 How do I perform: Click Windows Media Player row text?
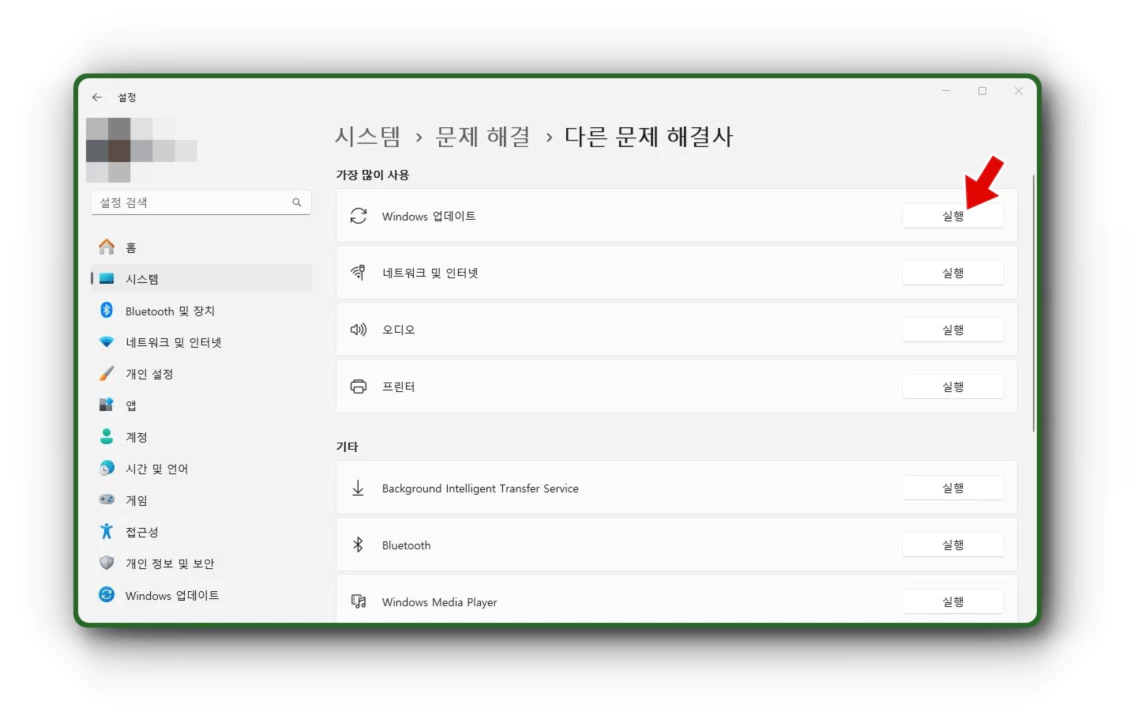tap(439, 602)
